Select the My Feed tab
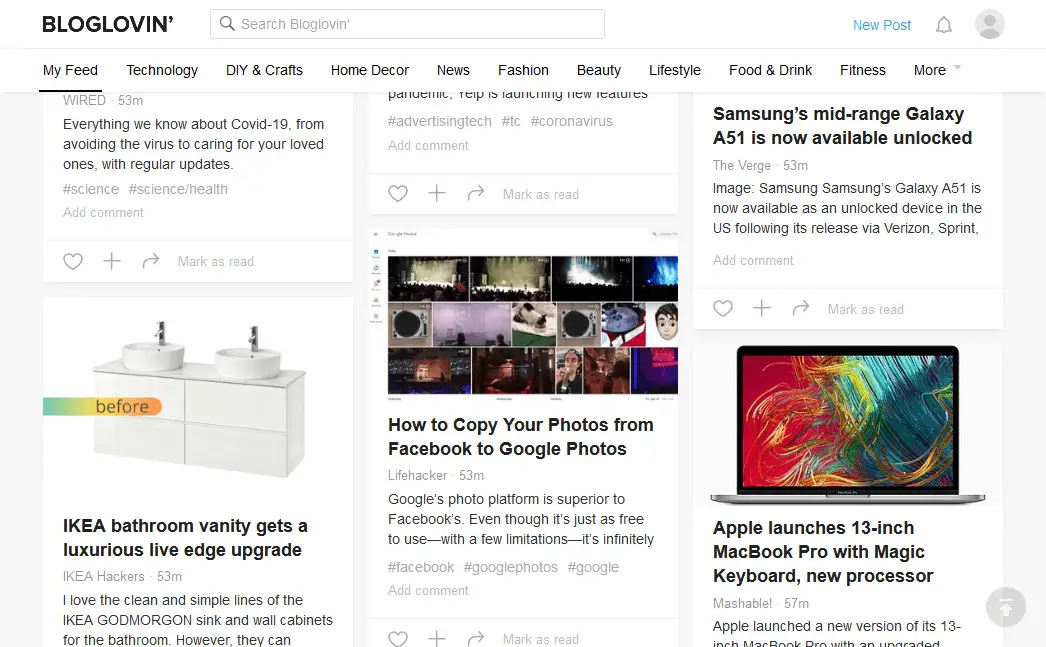This screenshot has width=1046, height=647. [x=70, y=70]
